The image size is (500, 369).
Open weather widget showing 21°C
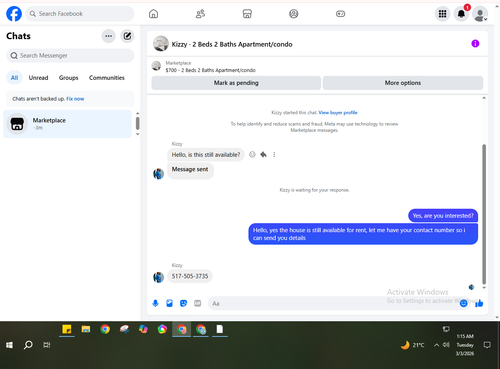pyautogui.click(x=413, y=345)
